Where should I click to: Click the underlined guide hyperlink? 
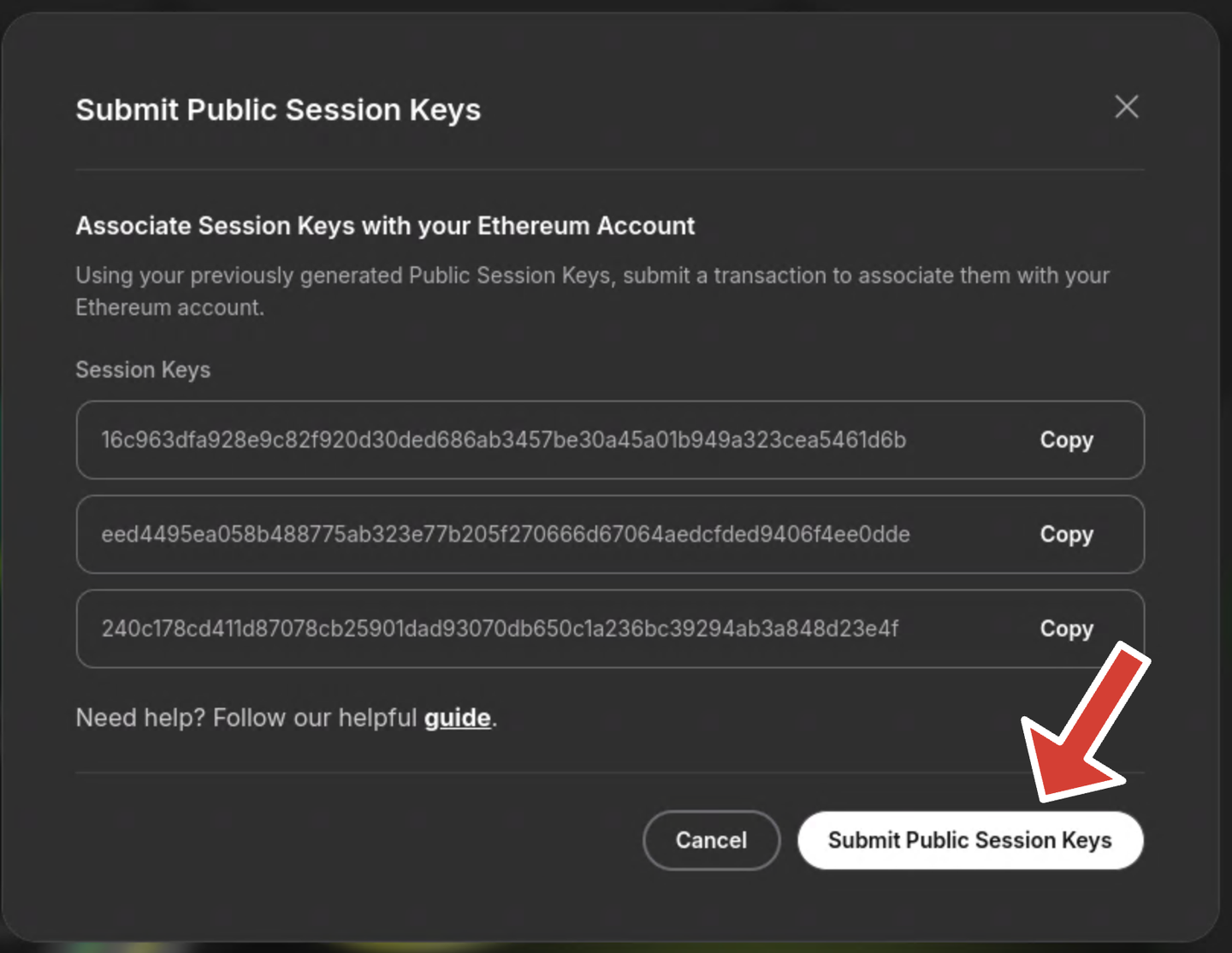click(x=458, y=718)
